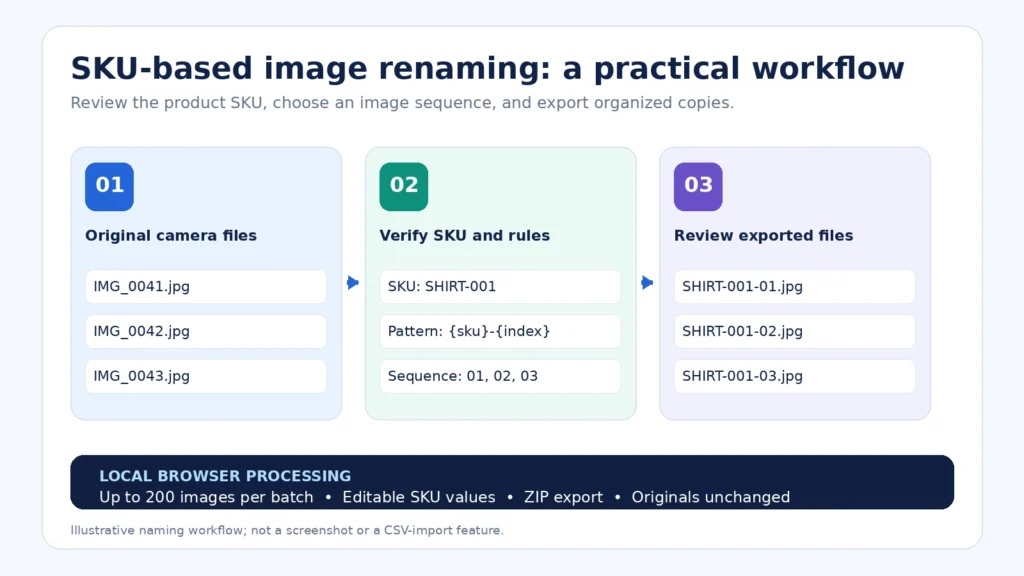The image size is (1024, 576).
Task: Click the Editable SKU values text
Action: [419, 498]
